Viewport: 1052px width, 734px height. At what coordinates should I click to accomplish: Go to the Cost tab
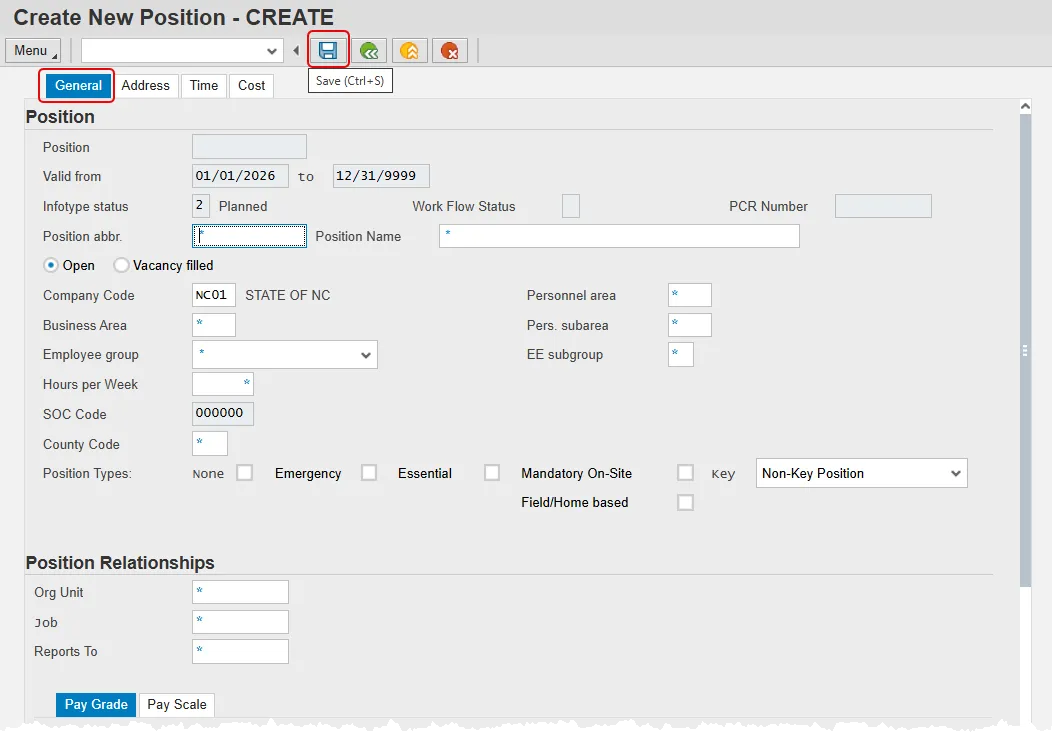pos(252,86)
